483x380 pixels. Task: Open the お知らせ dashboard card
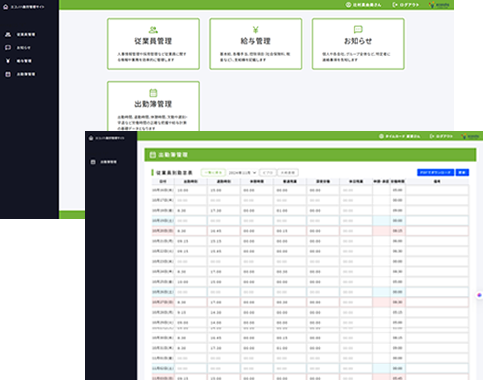358,44
